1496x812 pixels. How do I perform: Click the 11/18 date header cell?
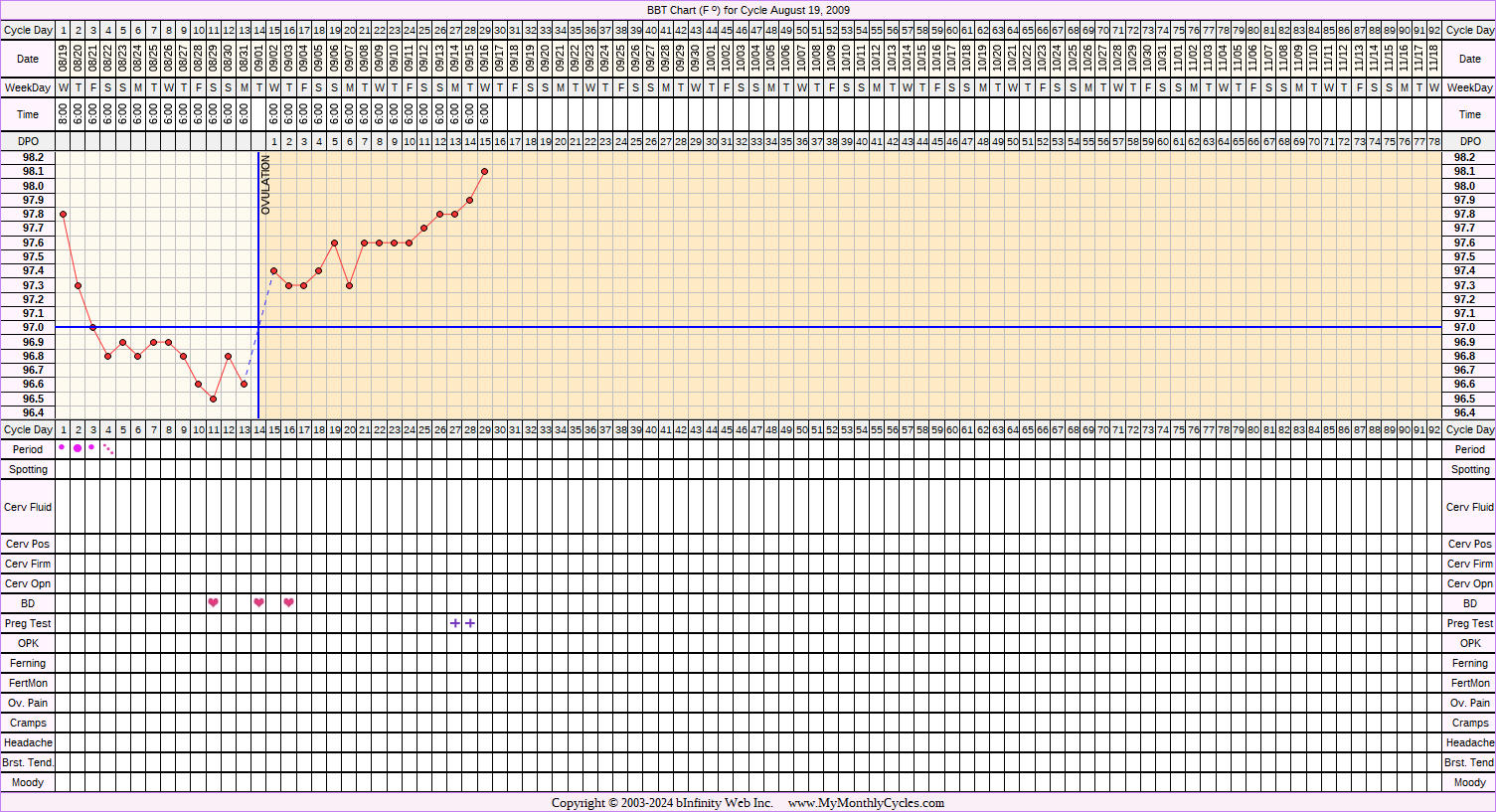[1433, 59]
